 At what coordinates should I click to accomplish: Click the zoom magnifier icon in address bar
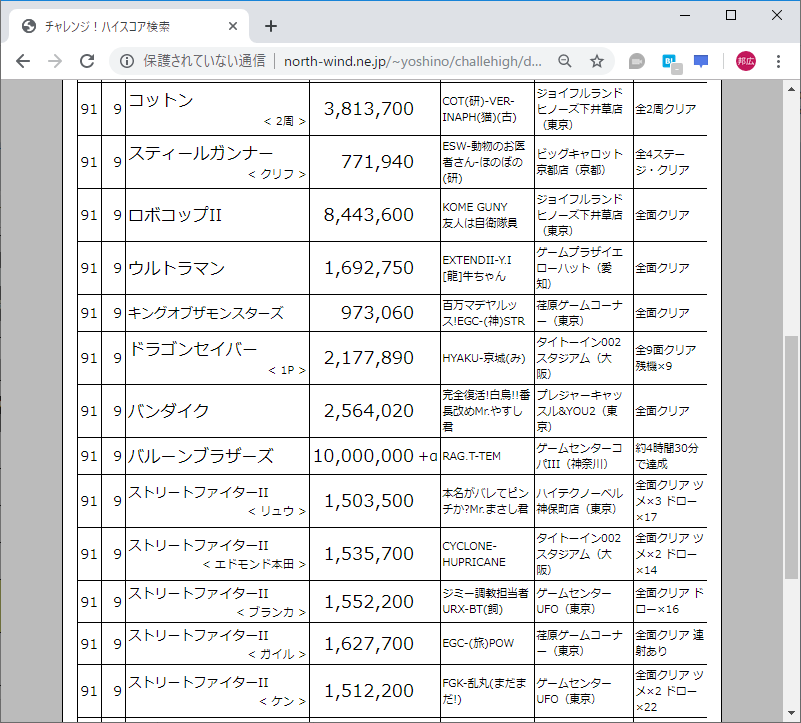click(x=564, y=61)
